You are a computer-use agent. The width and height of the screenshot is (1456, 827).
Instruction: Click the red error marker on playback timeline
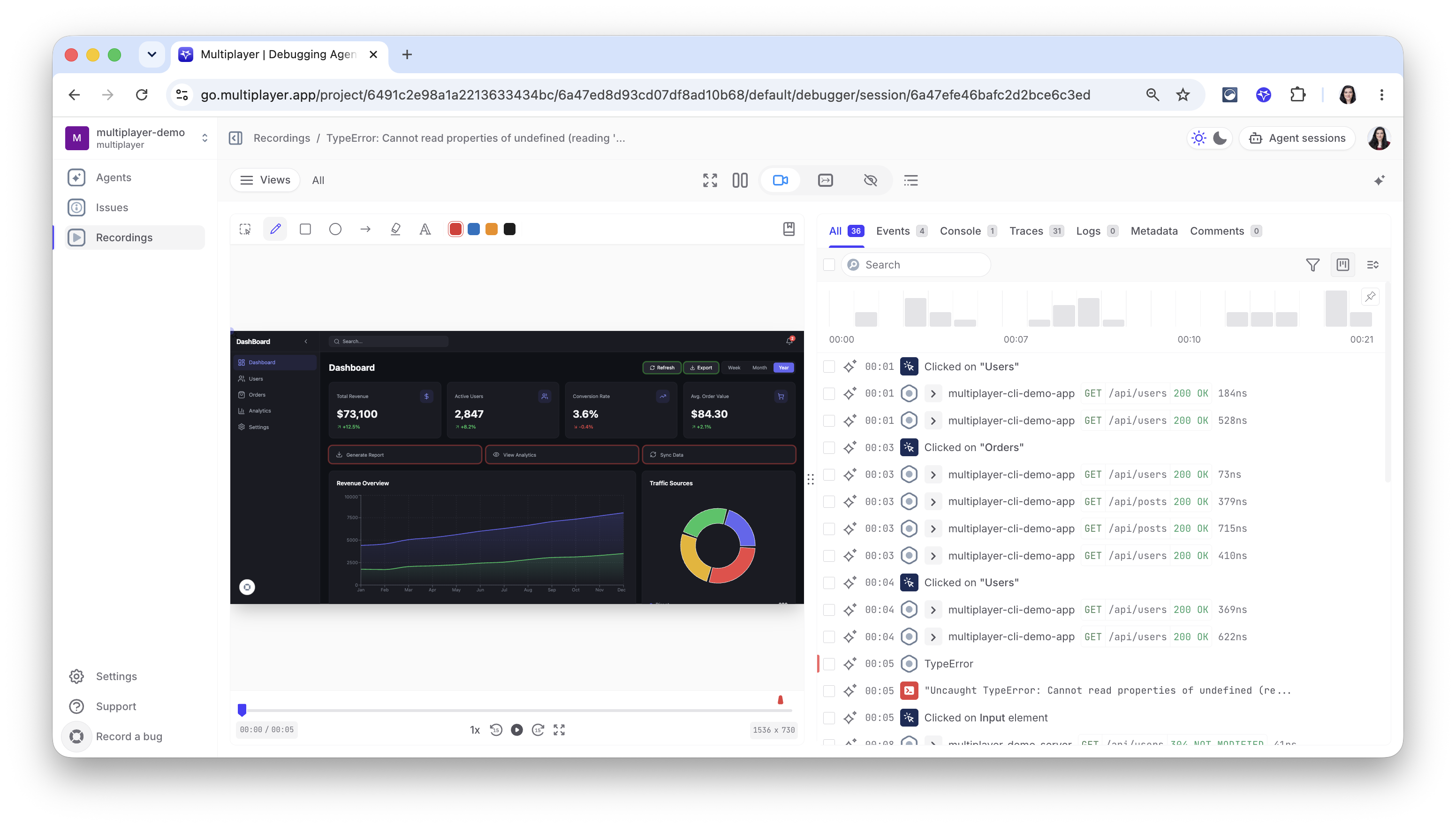(x=781, y=700)
